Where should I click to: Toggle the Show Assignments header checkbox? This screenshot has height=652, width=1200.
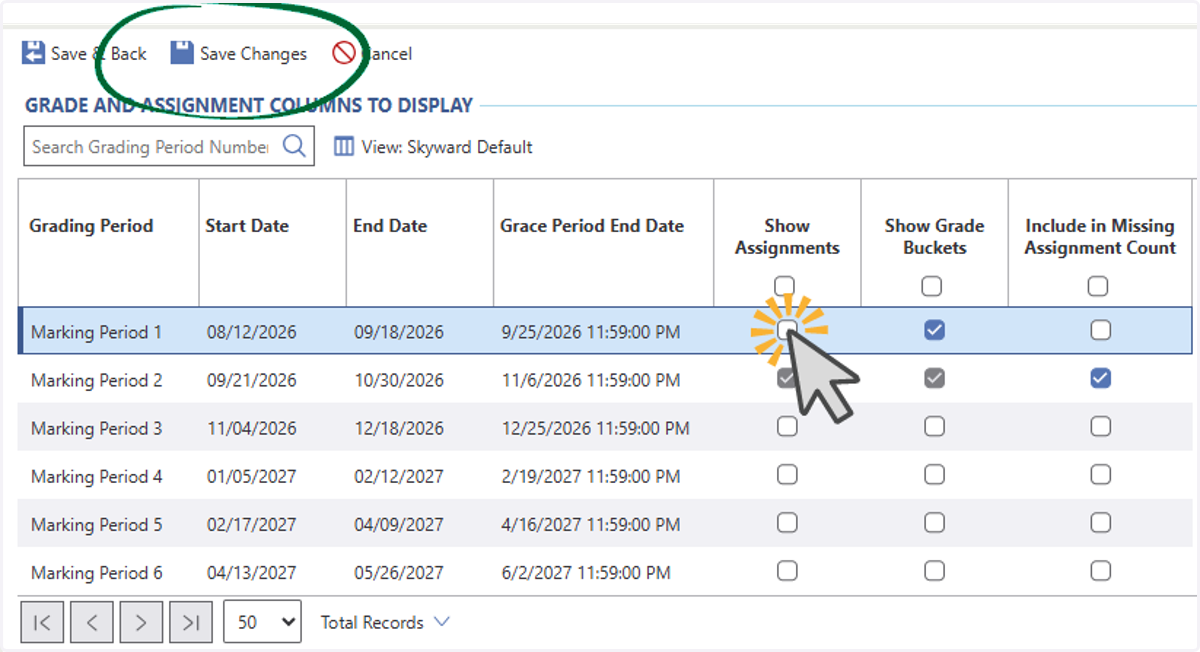[x=785, y=286]
